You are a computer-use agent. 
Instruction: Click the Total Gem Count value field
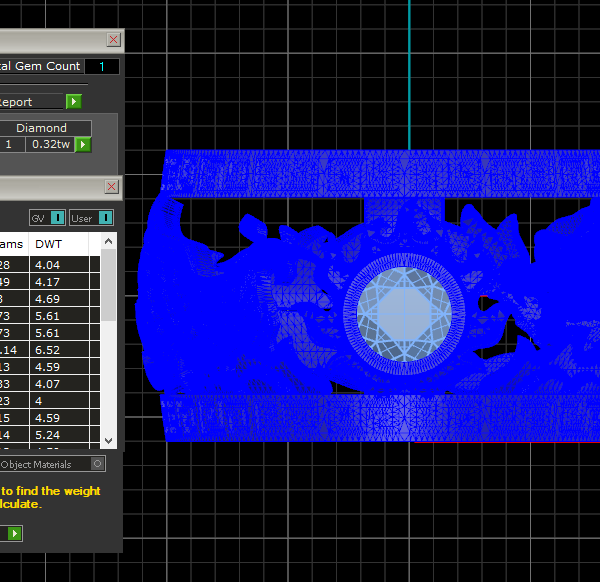(x=101, y=67)
